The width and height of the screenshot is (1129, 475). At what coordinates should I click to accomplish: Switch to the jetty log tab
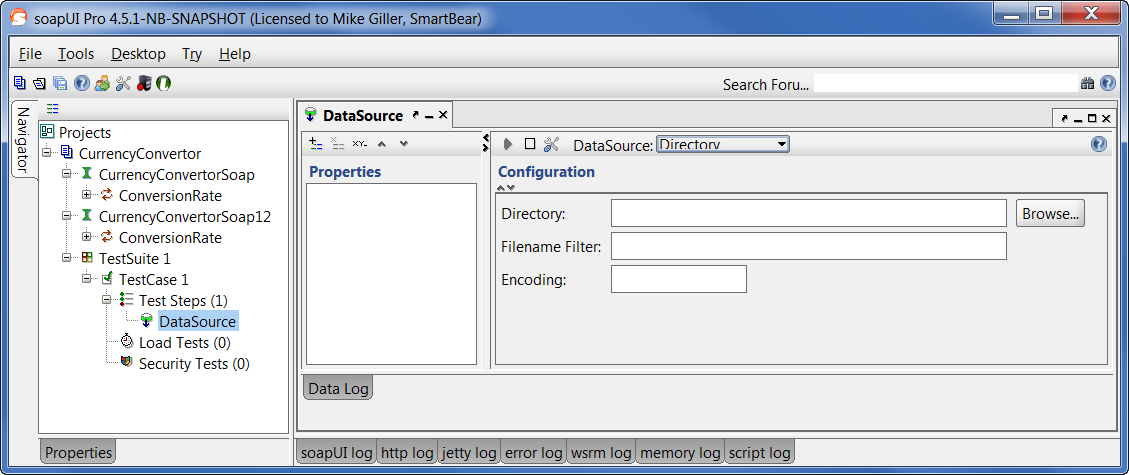click(x=469, y=453)
